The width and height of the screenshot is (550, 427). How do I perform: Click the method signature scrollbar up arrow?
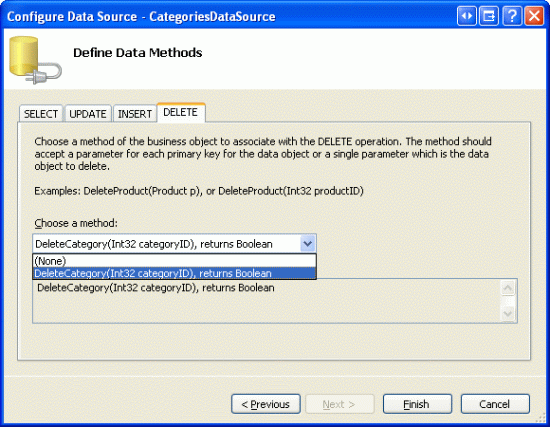pyautogui.click(x=508, y=288)
